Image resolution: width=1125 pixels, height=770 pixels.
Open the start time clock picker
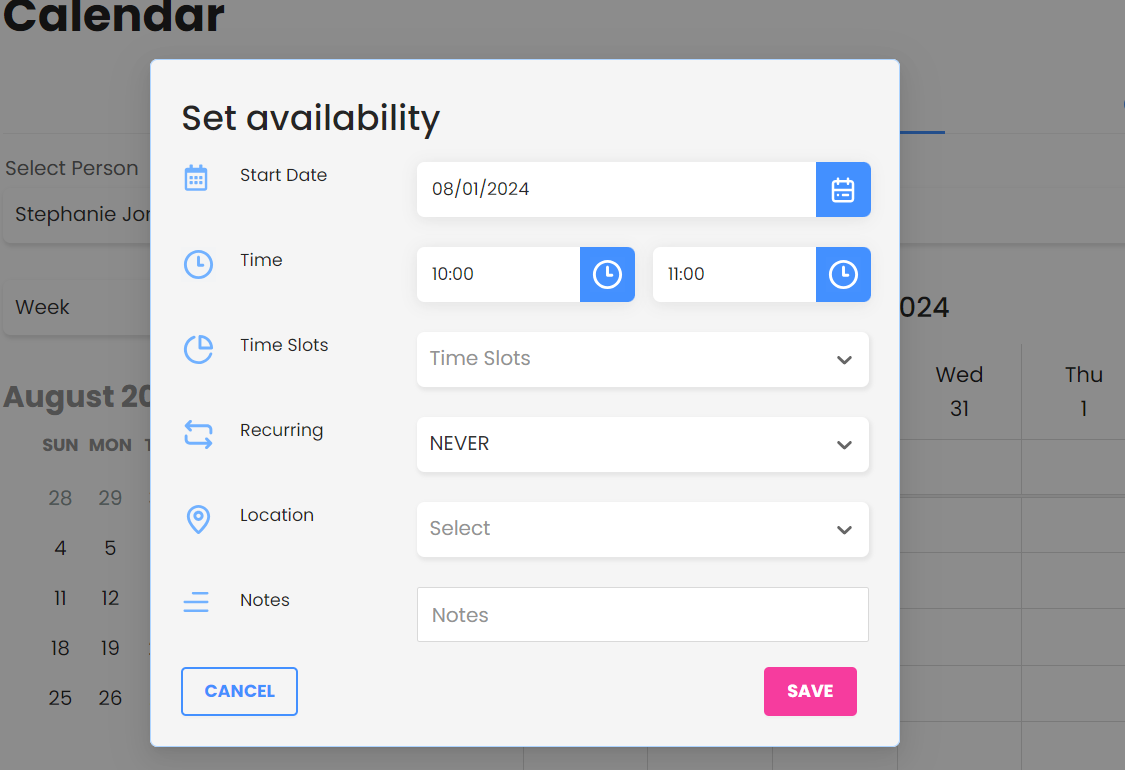coord(607,275)
